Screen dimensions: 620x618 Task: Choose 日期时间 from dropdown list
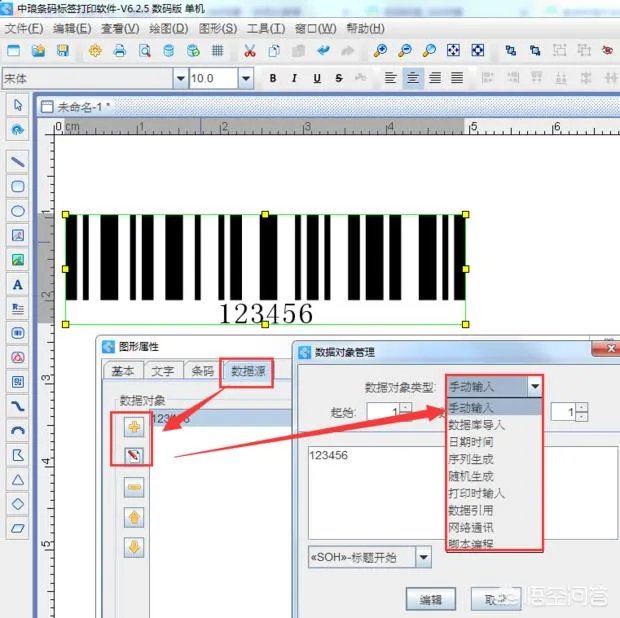[494, 442]
